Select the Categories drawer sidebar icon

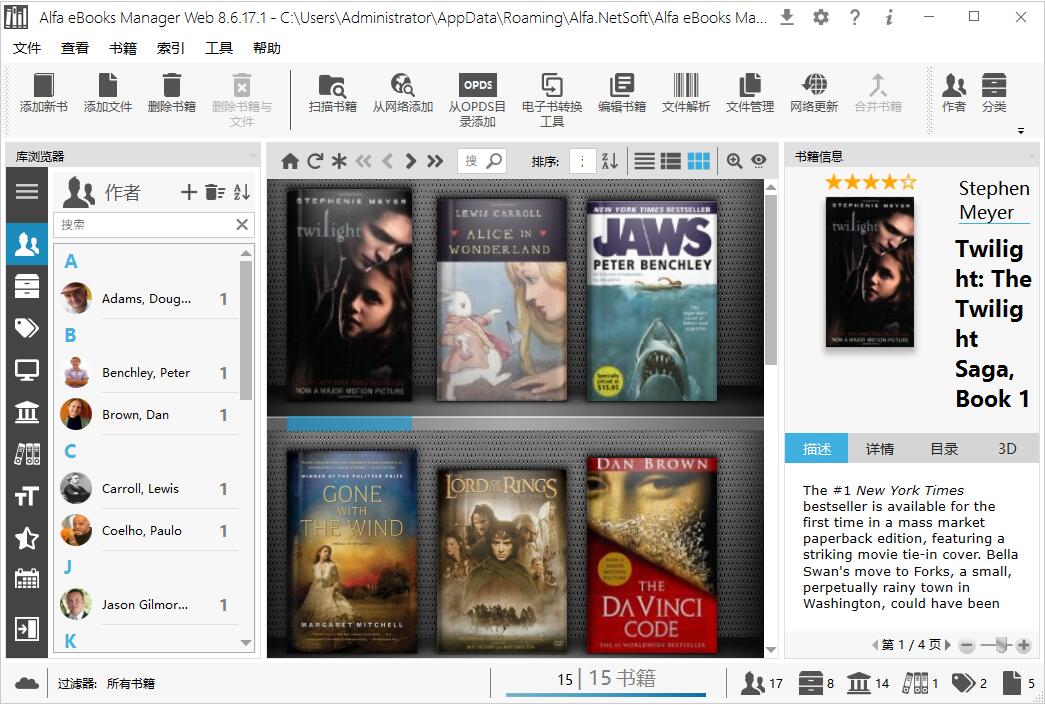pos(27,287)
